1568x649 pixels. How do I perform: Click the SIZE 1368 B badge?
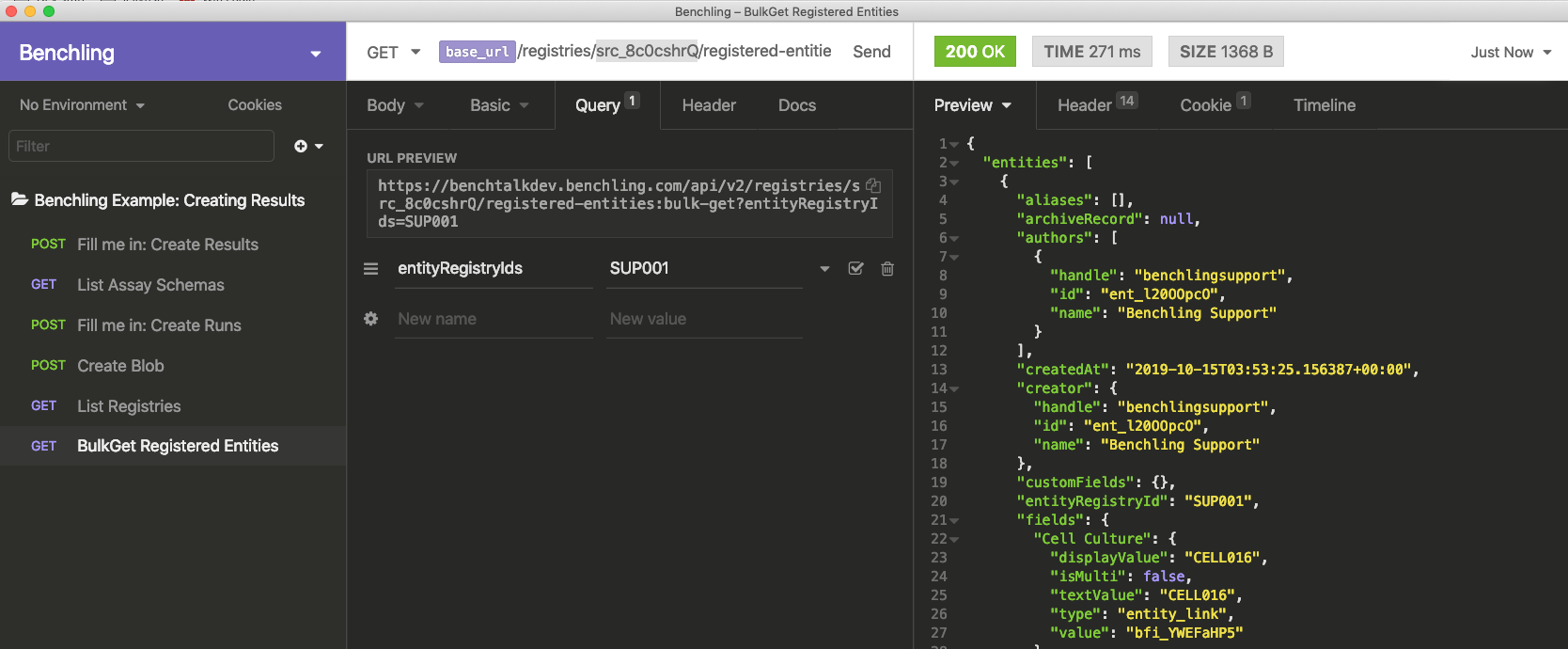click(x=1226, y=52)
